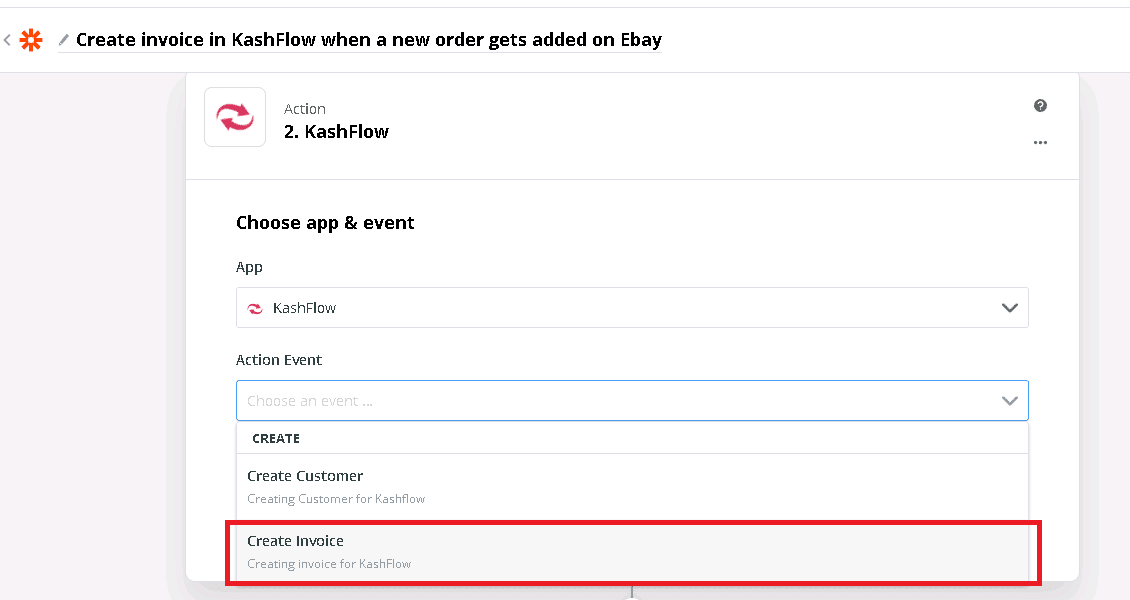Click the "App" field label
The width and height of the screenshot is (1130, 600).
coord(249,267)
